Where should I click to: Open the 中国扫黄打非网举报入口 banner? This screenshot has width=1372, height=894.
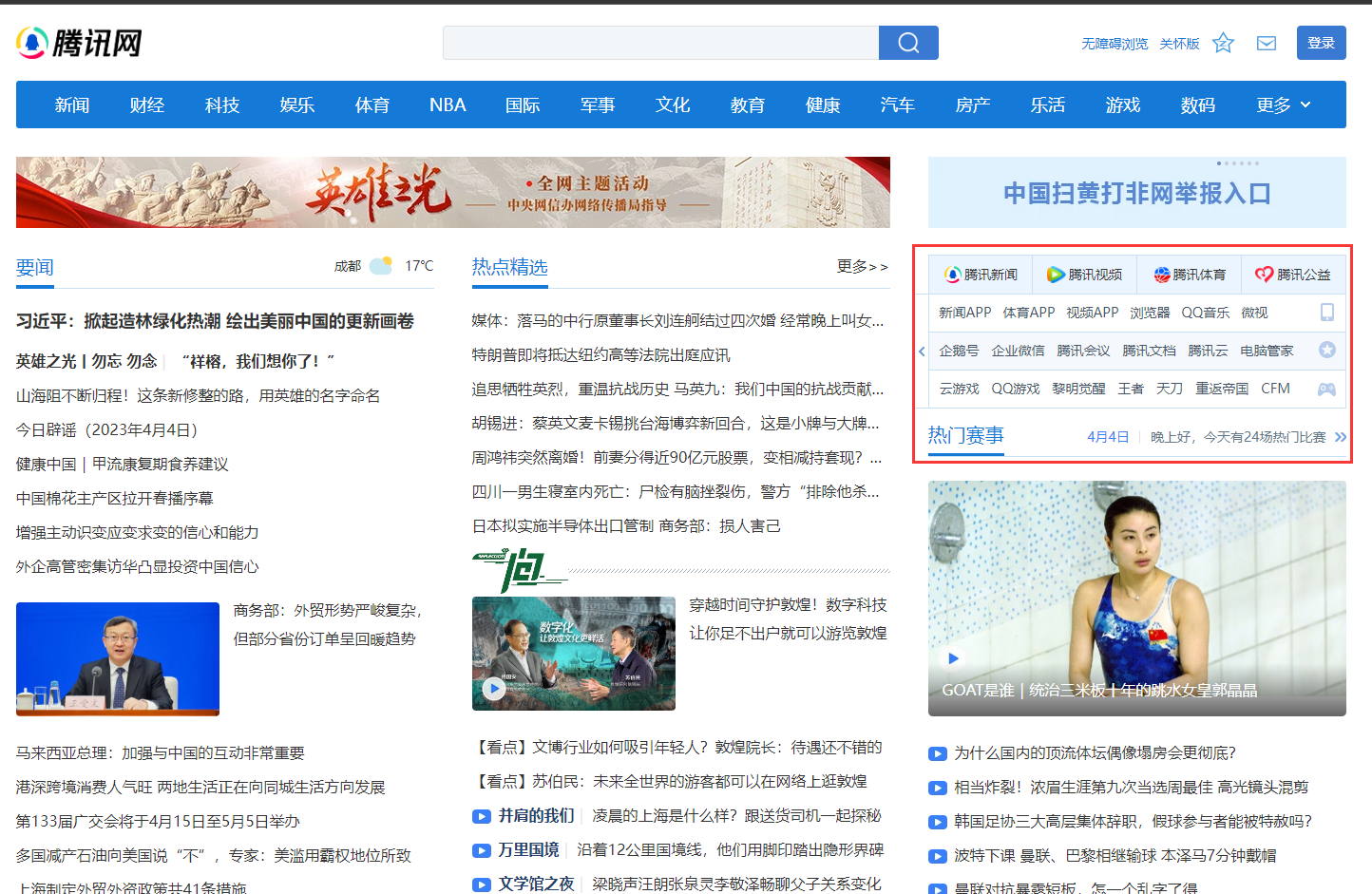tap(1137, 193)
